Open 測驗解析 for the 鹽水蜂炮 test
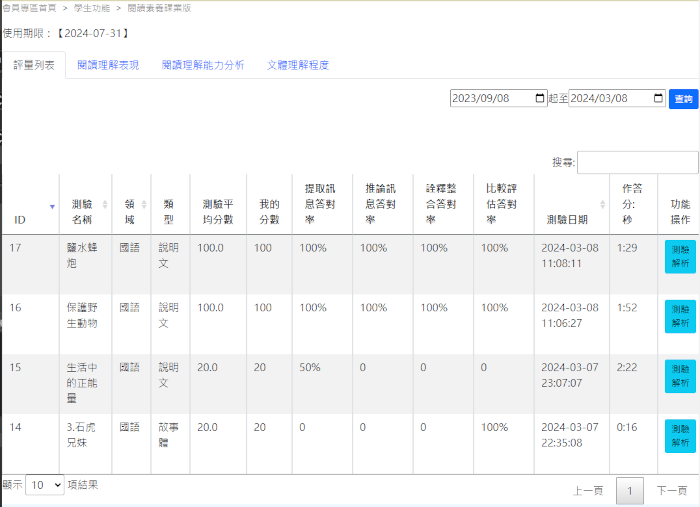 [x=680, y=257]
